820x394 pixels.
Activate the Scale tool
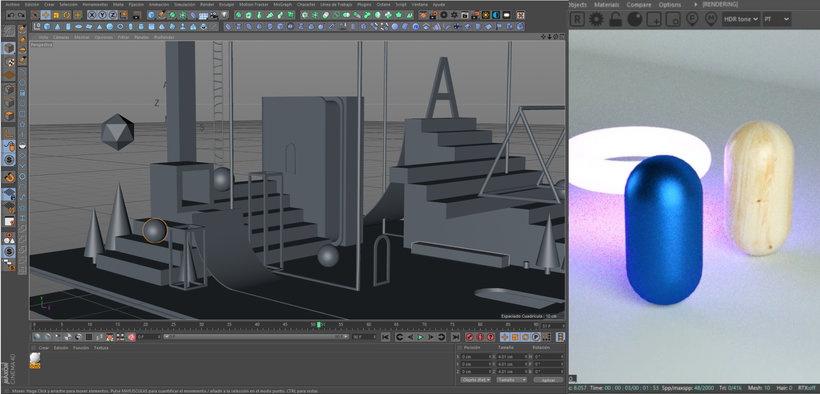(56, 15)
